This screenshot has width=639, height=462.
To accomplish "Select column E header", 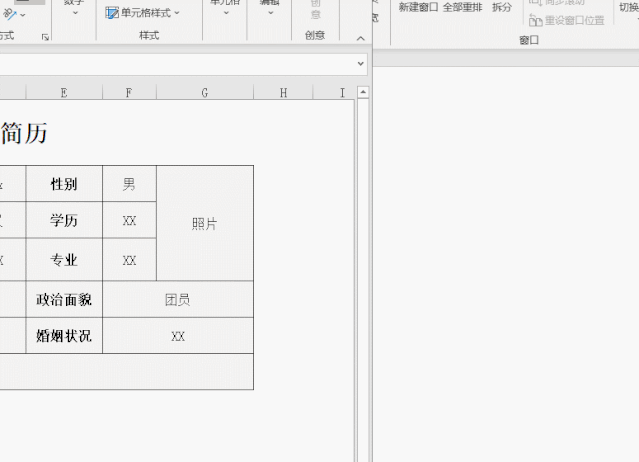I will click(64, 93).
